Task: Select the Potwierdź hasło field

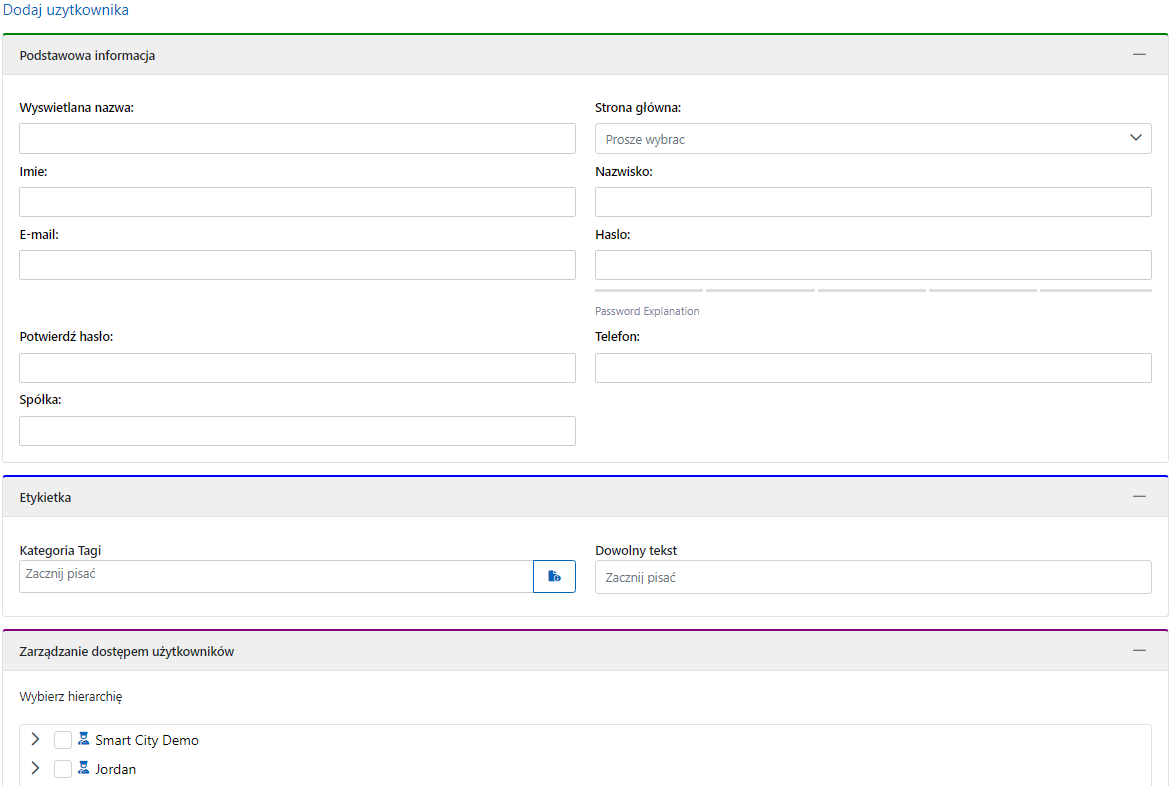Action: point(297,368)
